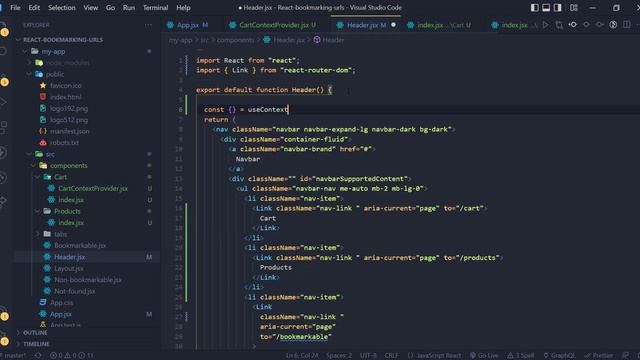Click the Open Changes icon next to Run
The height and width of the screenshot is (360, 640).
pos(559,25)
